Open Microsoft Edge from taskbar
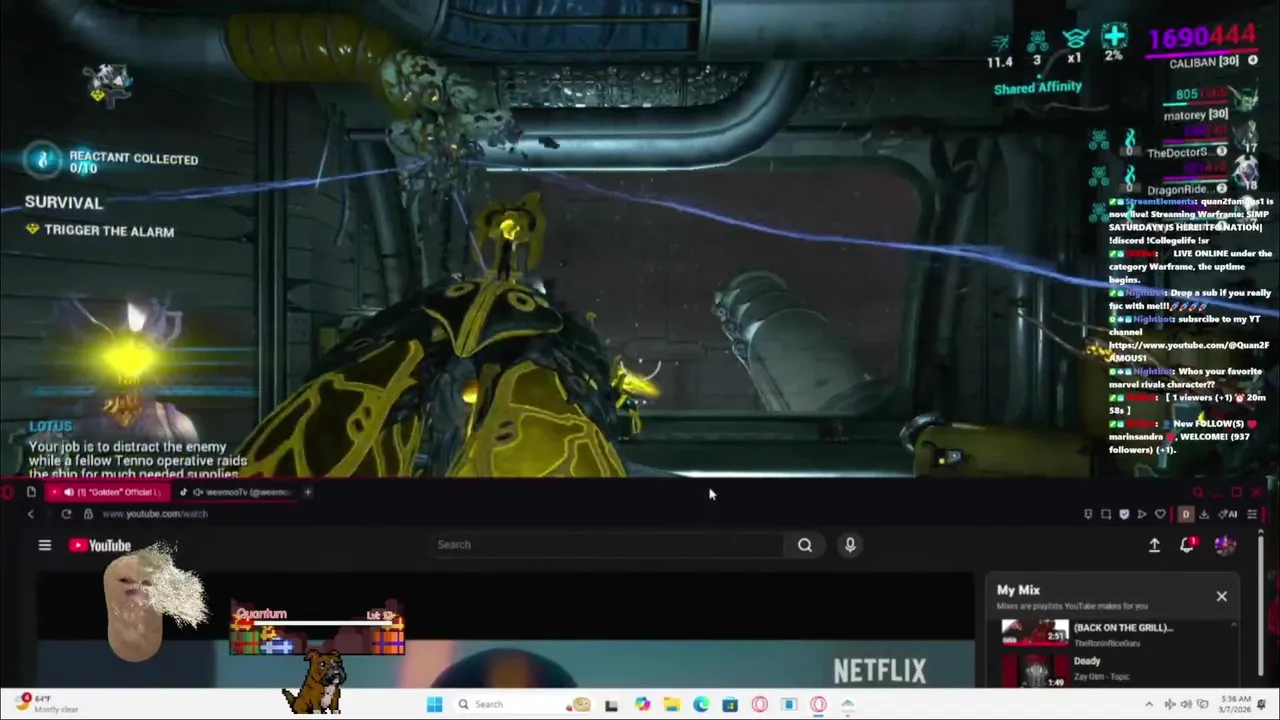 click(x=701, y=704)
